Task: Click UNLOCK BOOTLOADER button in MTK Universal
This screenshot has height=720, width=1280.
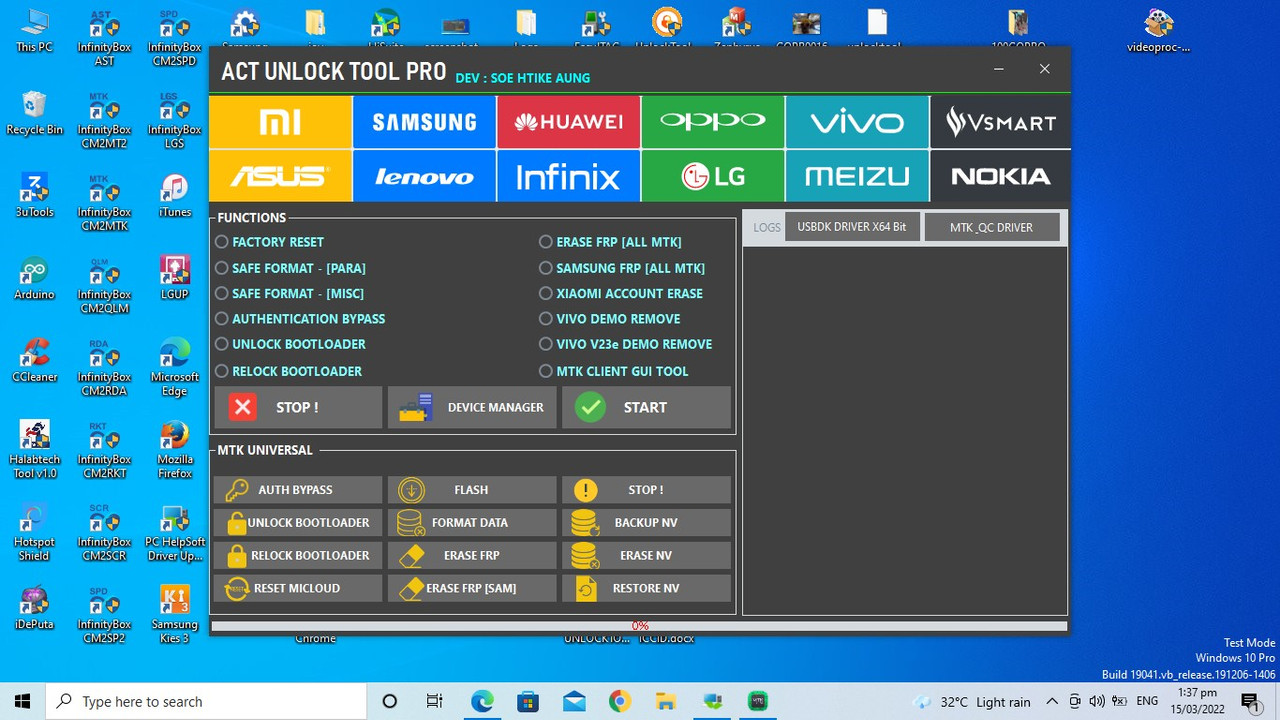Action: (x=298, y=523)
